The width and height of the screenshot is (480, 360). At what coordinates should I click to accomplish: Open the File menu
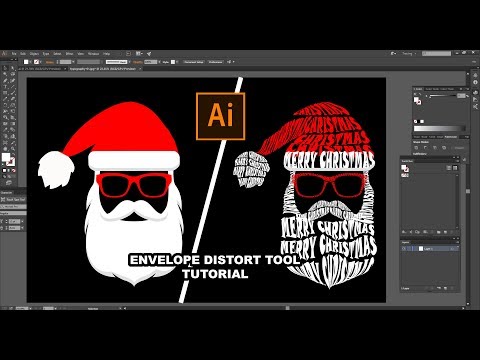14,54
